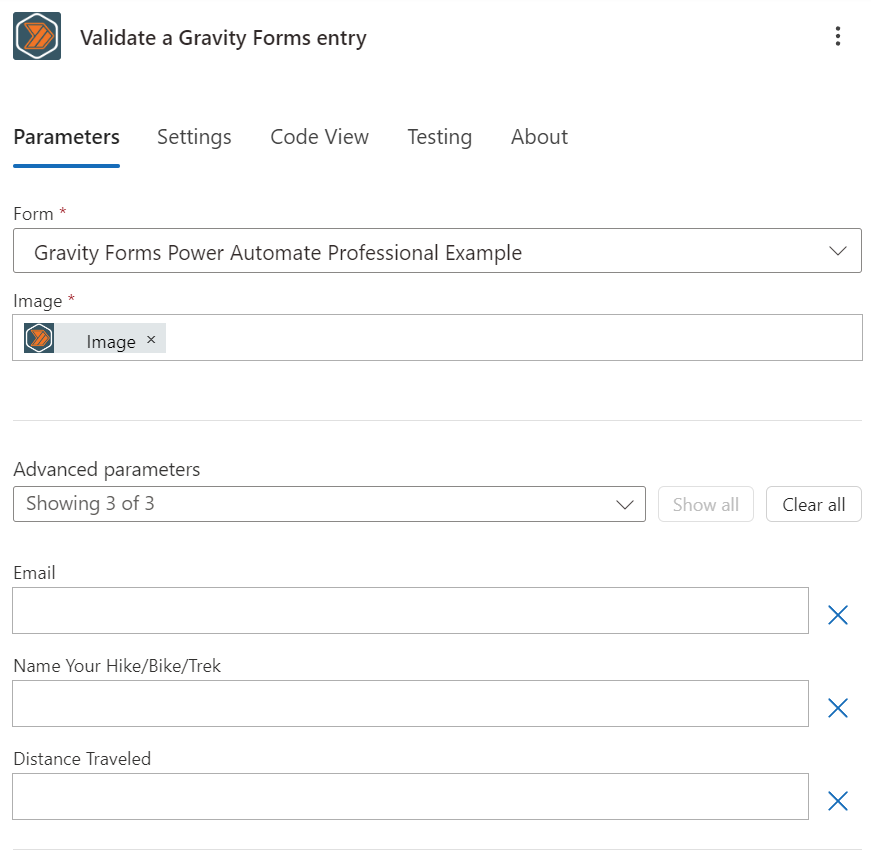Select Gravity Forms Power Automate Professional Example combo box

[x=437, y=250]
